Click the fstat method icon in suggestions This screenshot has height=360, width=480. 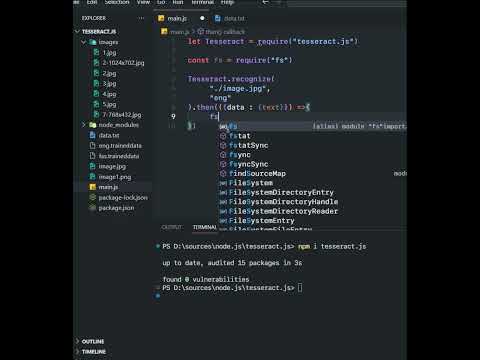pyautogui.click(x=223, y=136)
